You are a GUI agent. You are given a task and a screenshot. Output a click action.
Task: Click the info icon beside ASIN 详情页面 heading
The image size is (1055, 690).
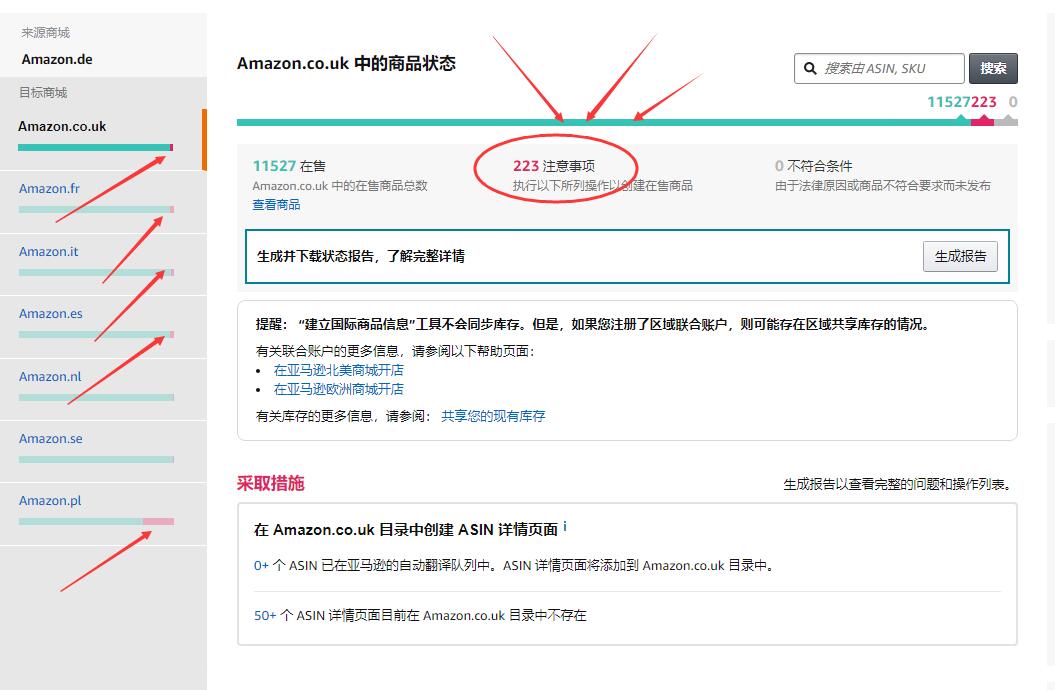(565, 527)
